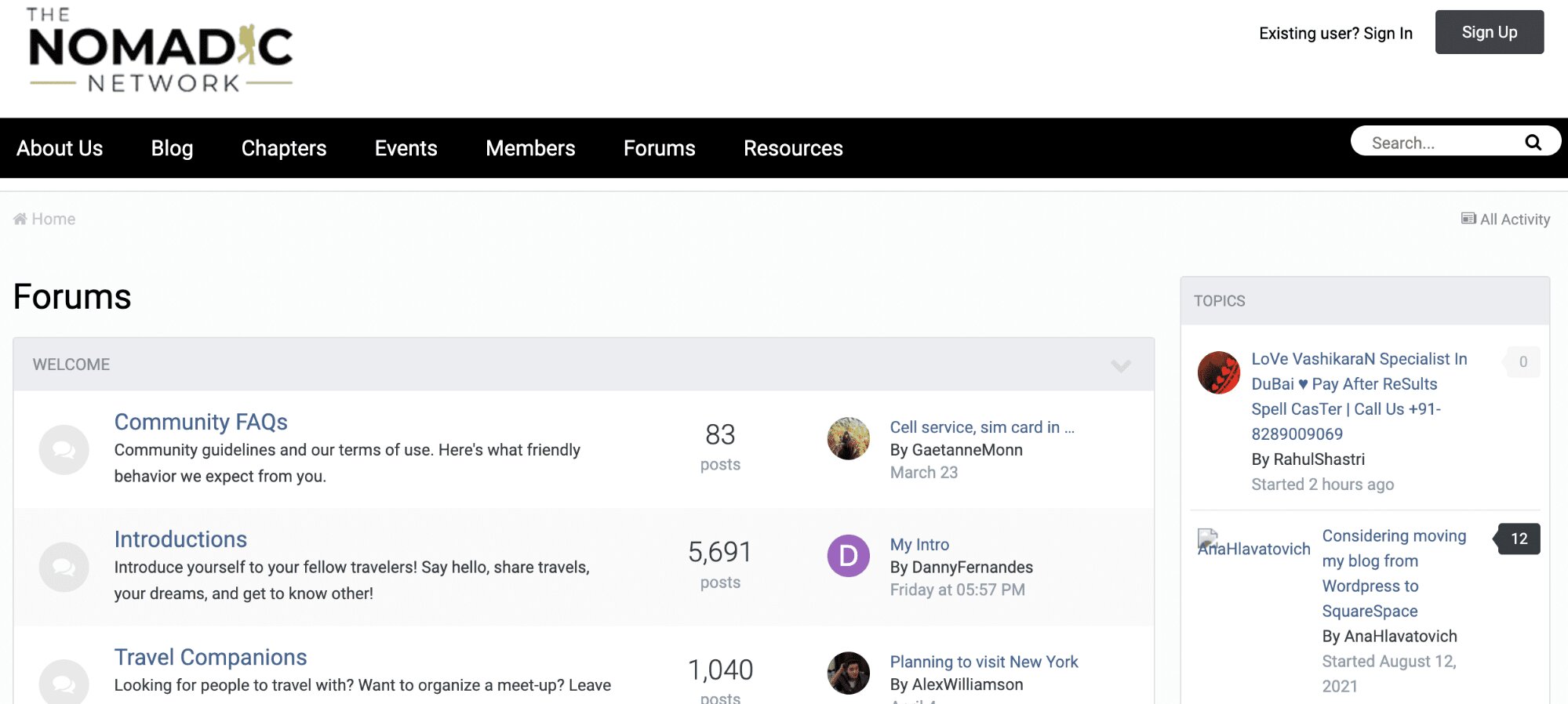
Task: Open GaetanneMonn's avatar photo
Action: (x=848, y=439)
